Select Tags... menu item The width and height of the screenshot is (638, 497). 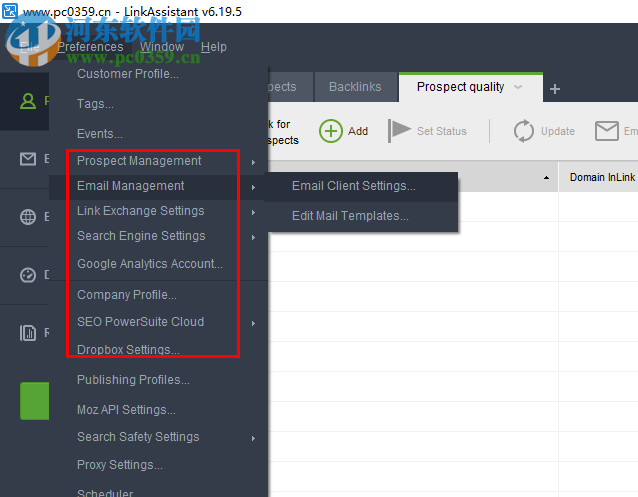[95, 104]
